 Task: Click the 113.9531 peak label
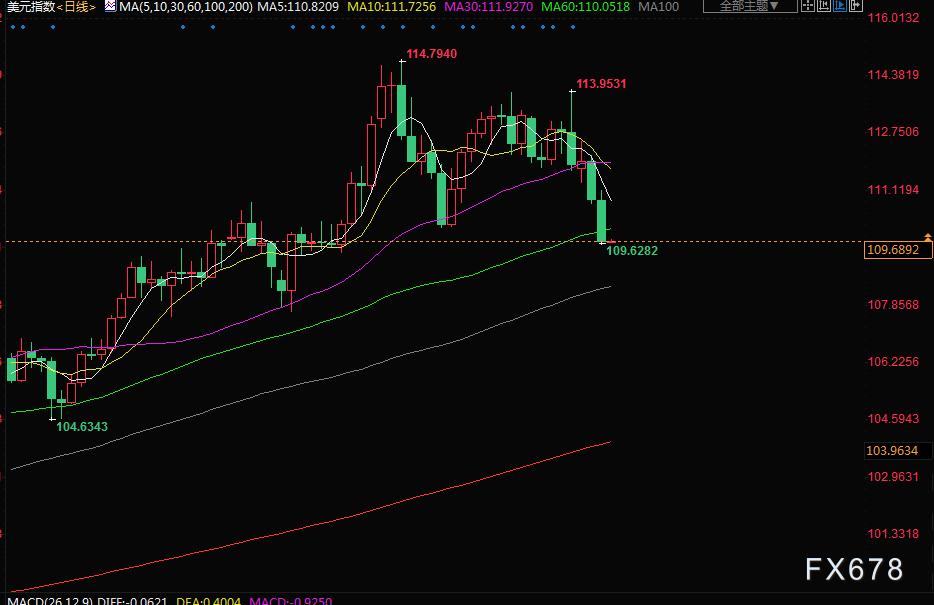(x=601, y=84)
